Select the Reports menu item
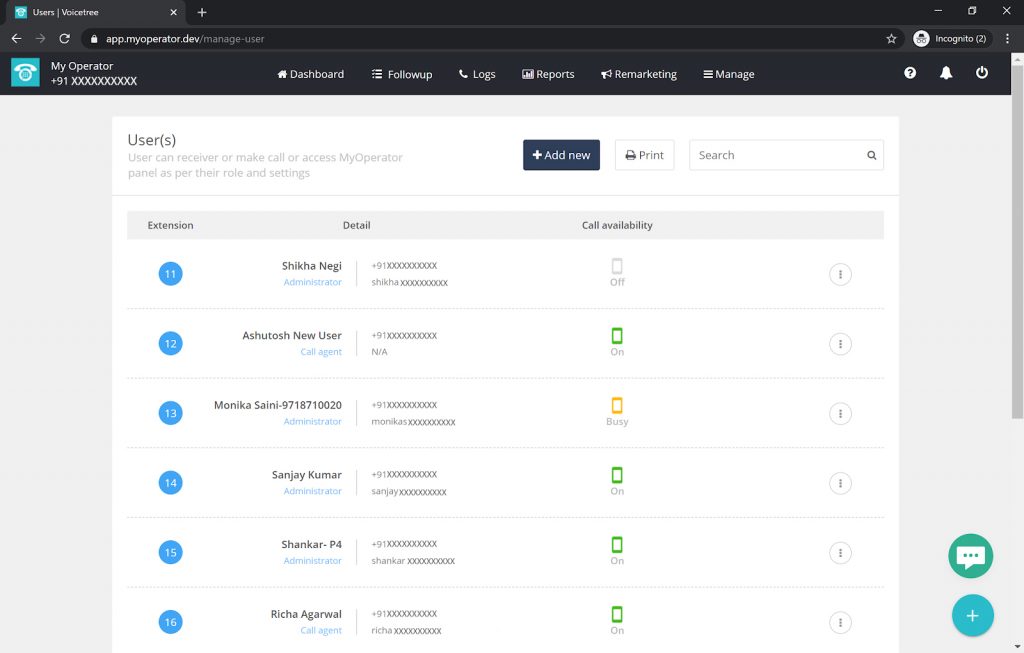This screenshot has height=653, width=1024. pos(548,74)
